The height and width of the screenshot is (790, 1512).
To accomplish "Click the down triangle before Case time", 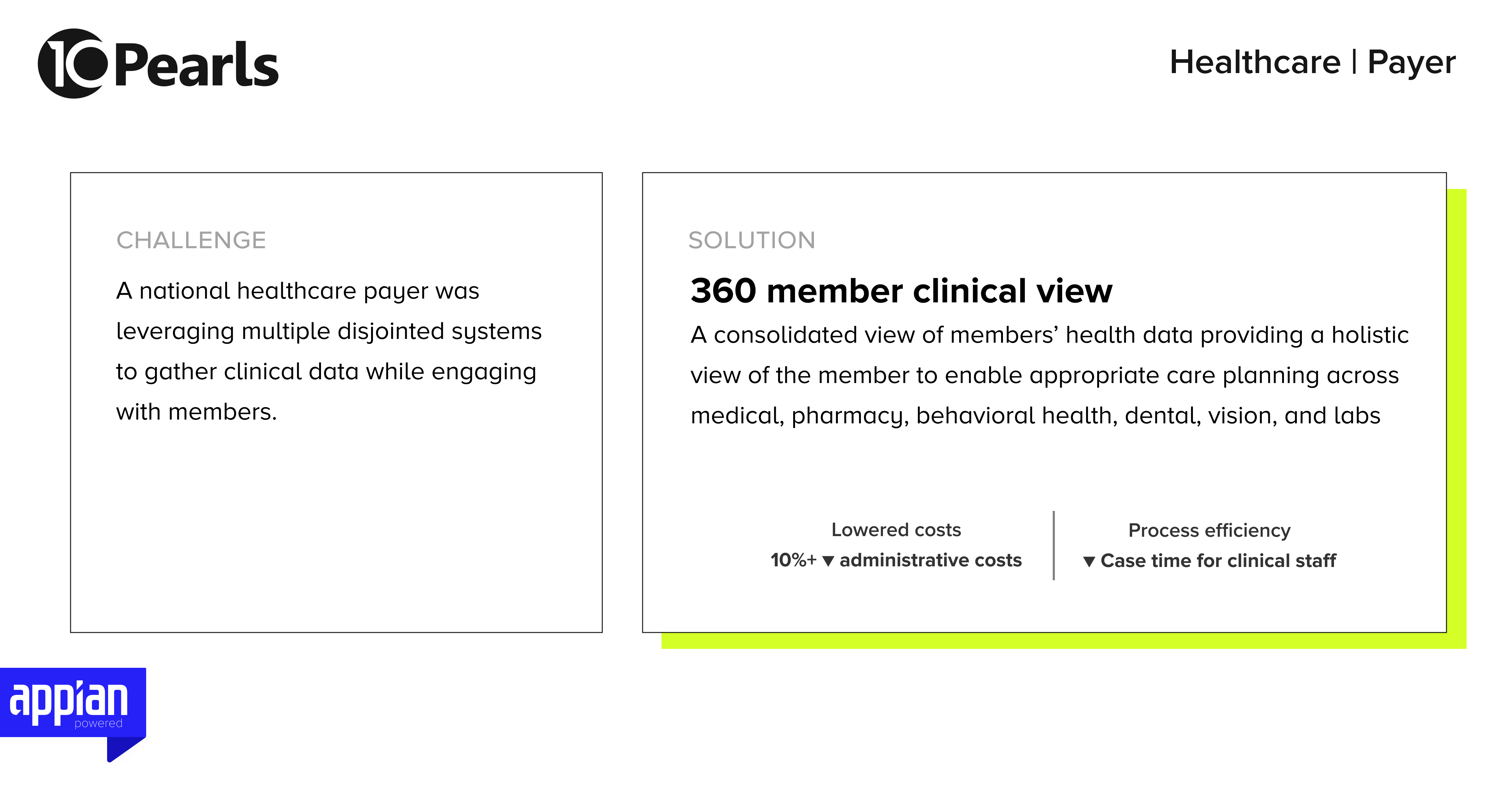I will (x=1089, y=562).
